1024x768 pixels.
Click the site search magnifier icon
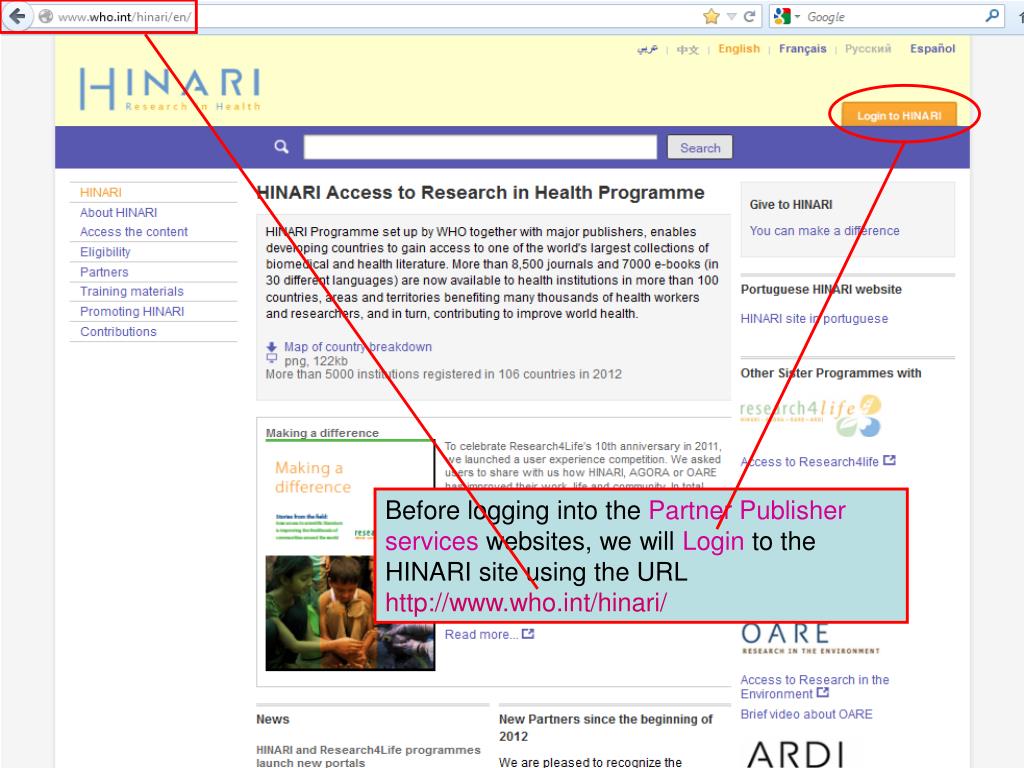click(x=281, y=146)
